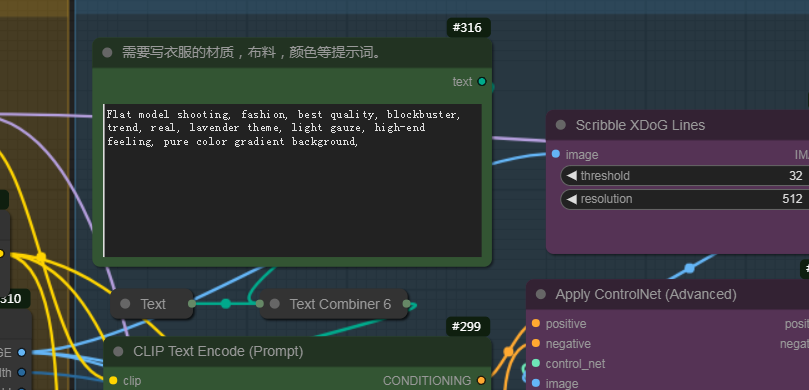Decrease the threshold value with the left arrow
Image resolution: width=809 pixels, height=390 pixels.
point(571,176)
